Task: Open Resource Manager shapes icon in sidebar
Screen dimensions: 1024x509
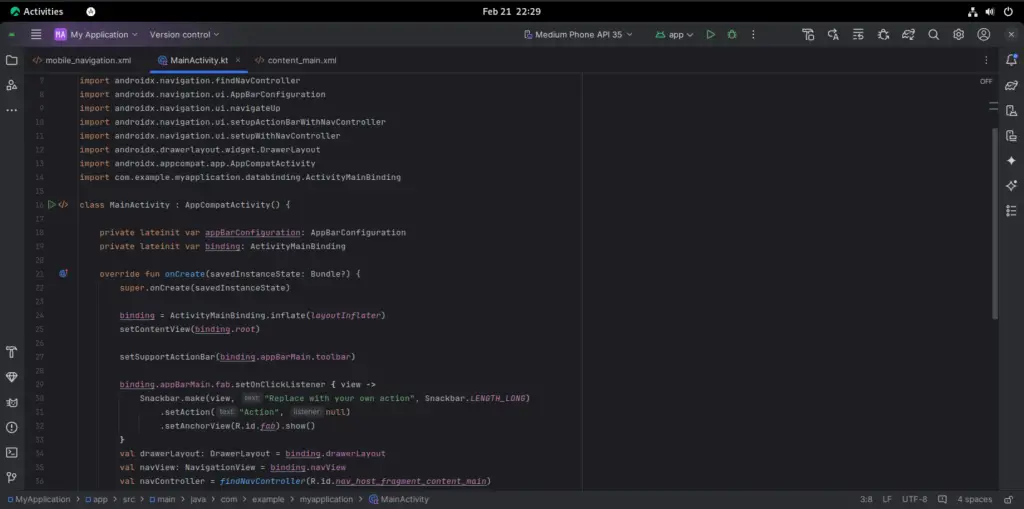Action: 12,85
